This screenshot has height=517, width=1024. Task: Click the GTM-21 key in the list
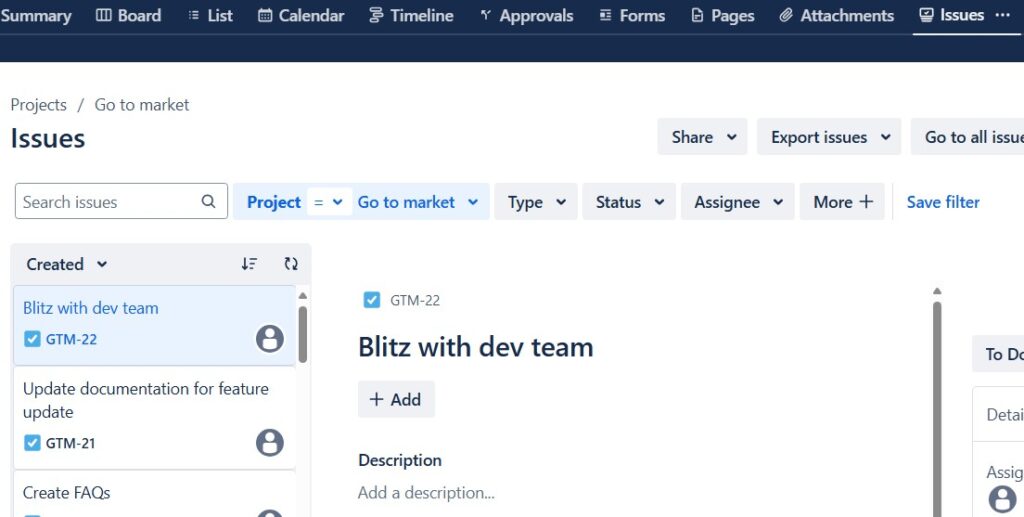tap(71, 443)
